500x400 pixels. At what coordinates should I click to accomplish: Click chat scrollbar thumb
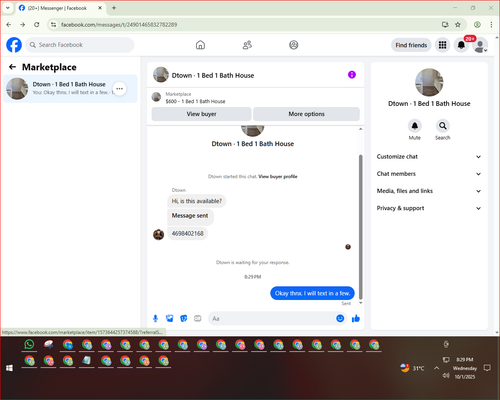click(360, 227)
